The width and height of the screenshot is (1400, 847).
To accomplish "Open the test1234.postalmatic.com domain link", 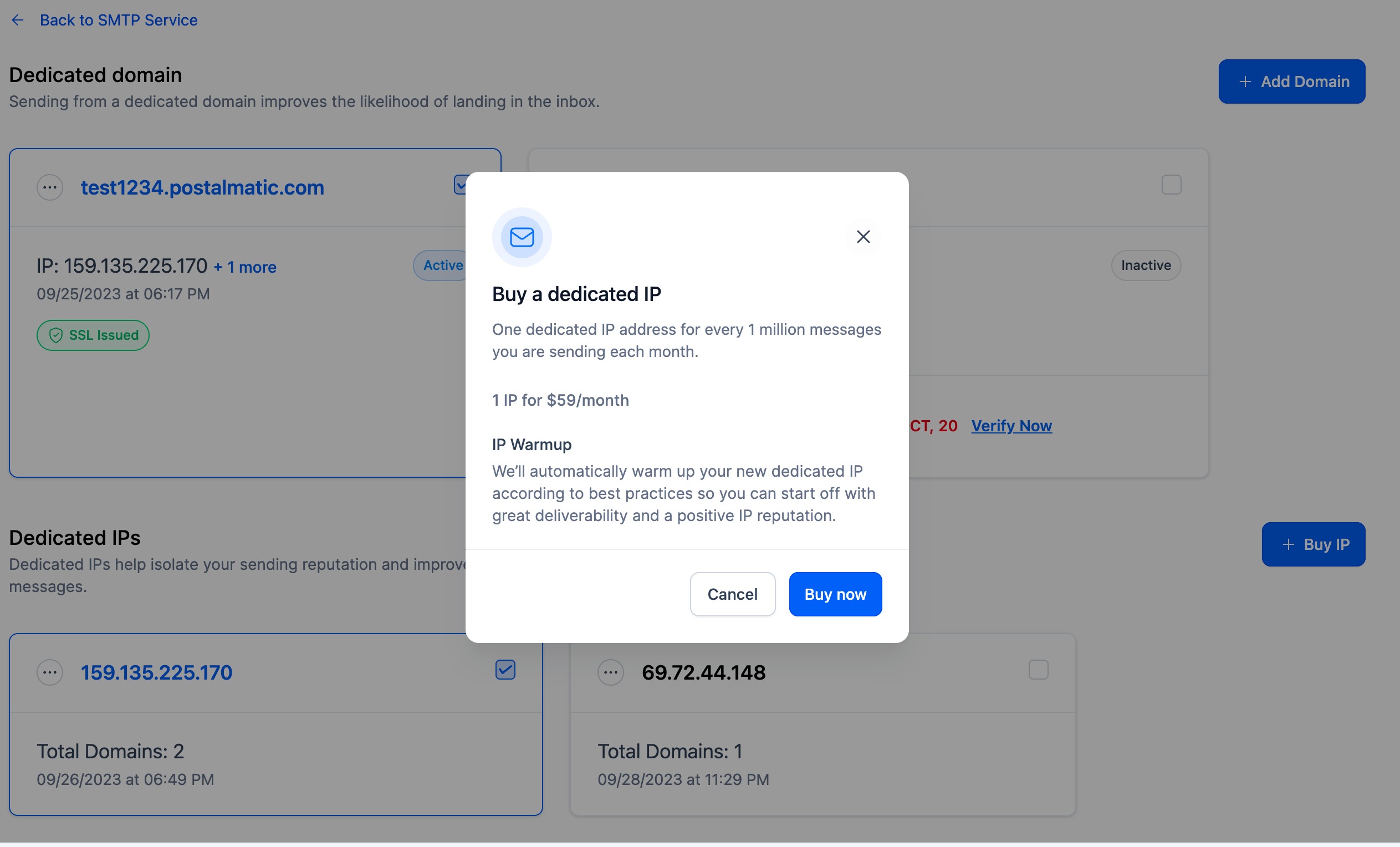I will (202, 187).
